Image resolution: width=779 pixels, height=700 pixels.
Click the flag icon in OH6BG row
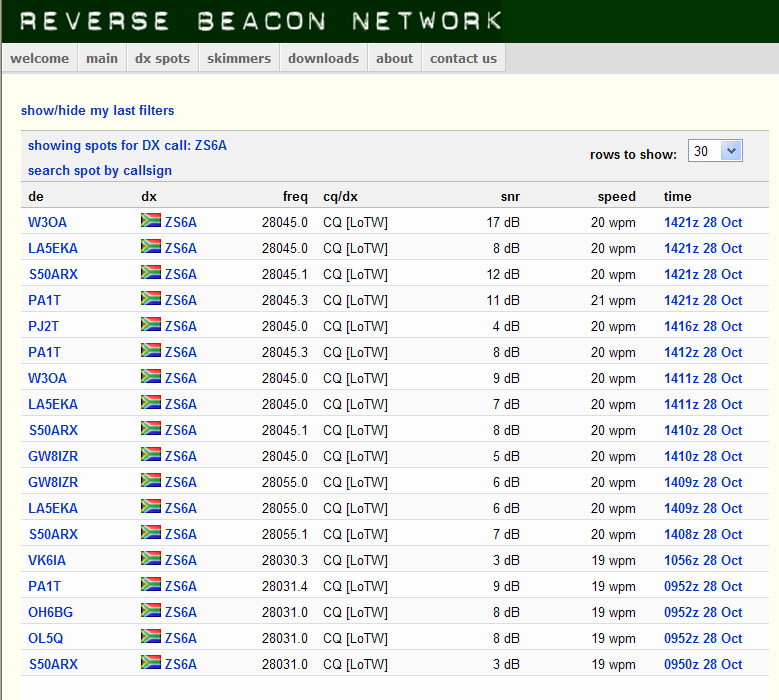(151, 610)
